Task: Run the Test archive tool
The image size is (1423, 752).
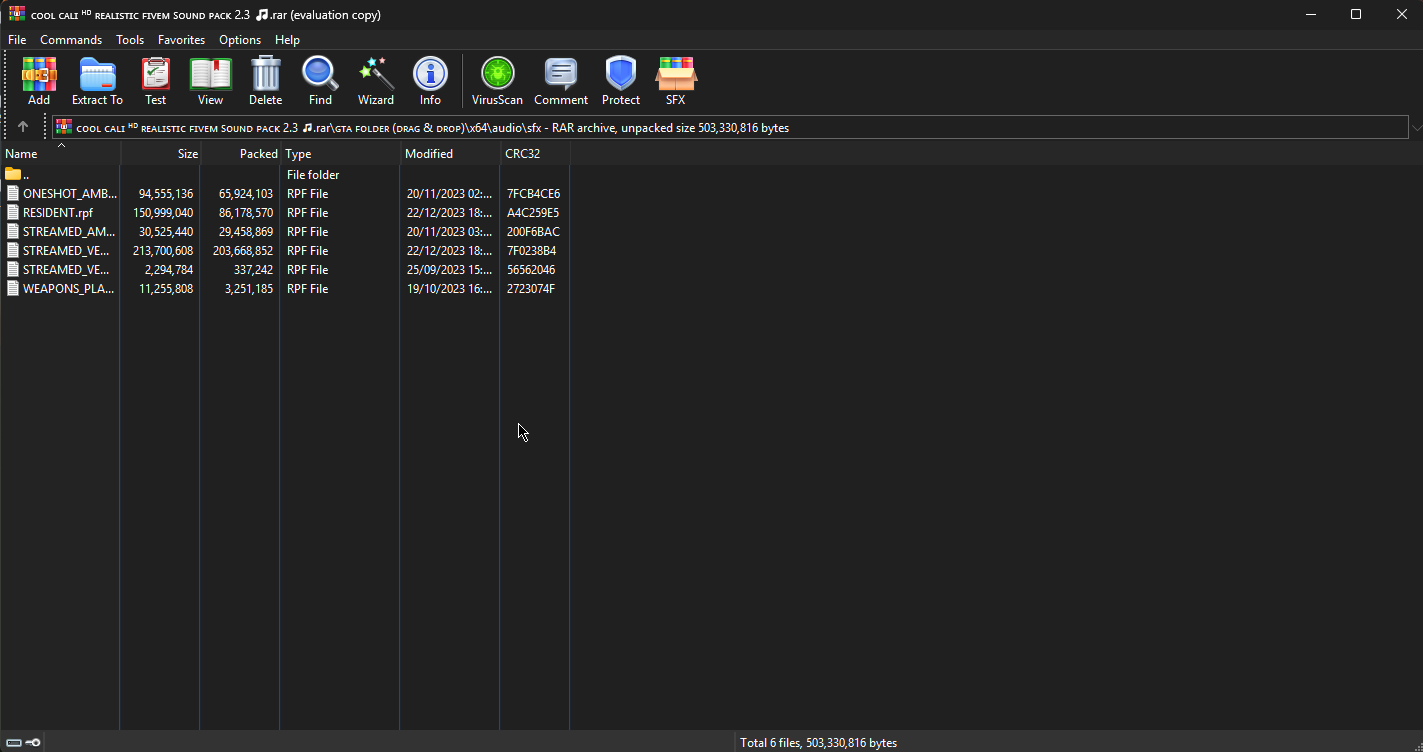Action: click(155, 81)
